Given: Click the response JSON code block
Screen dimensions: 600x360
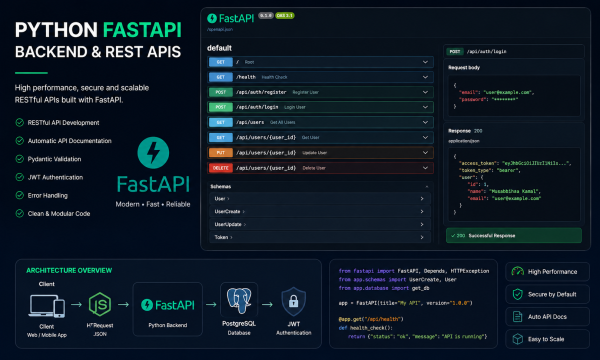Looking at the screenshot, I should [514, 184].
